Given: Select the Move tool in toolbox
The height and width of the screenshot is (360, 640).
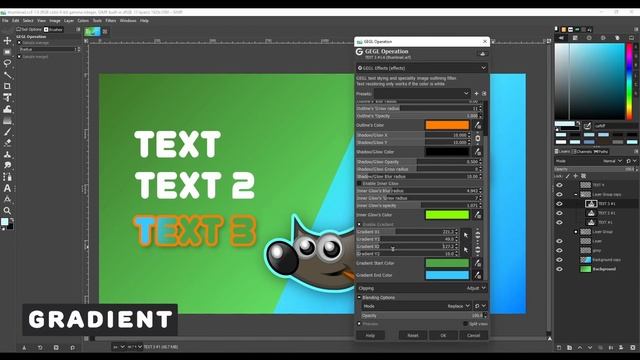Looking at the screenshot, I should tap(7, 40).
